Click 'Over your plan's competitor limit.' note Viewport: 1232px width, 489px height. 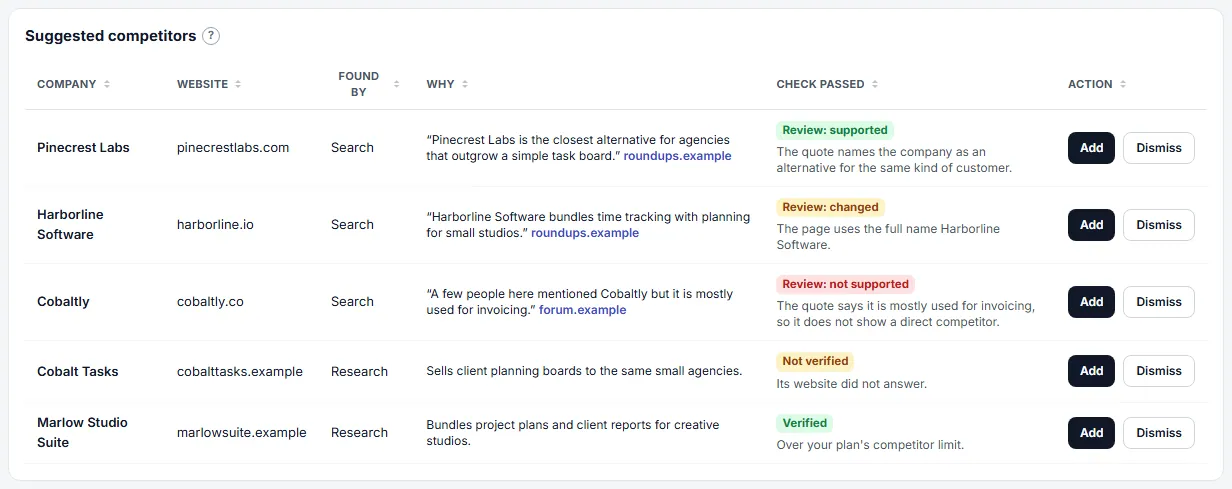pyautogui.click(x=870, y=446)
